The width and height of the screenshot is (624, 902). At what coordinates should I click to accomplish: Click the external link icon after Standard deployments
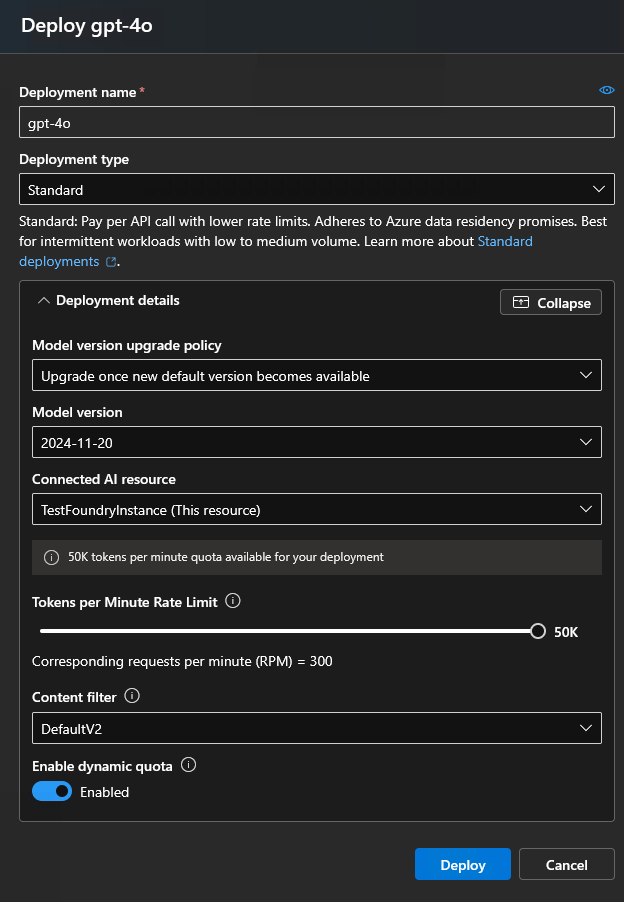tap(111, 262)
